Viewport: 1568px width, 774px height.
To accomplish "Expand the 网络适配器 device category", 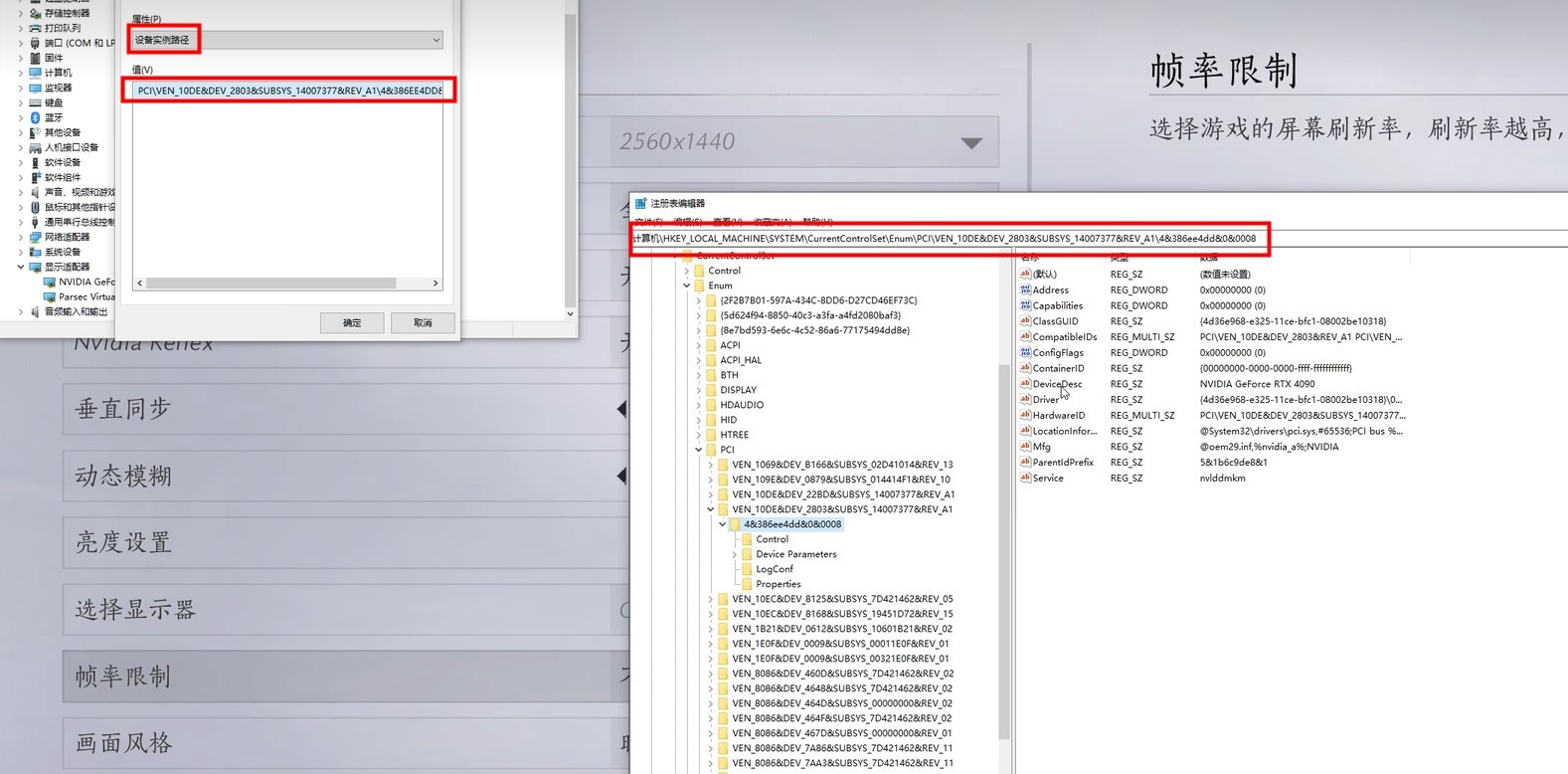I will click(21, 237).
